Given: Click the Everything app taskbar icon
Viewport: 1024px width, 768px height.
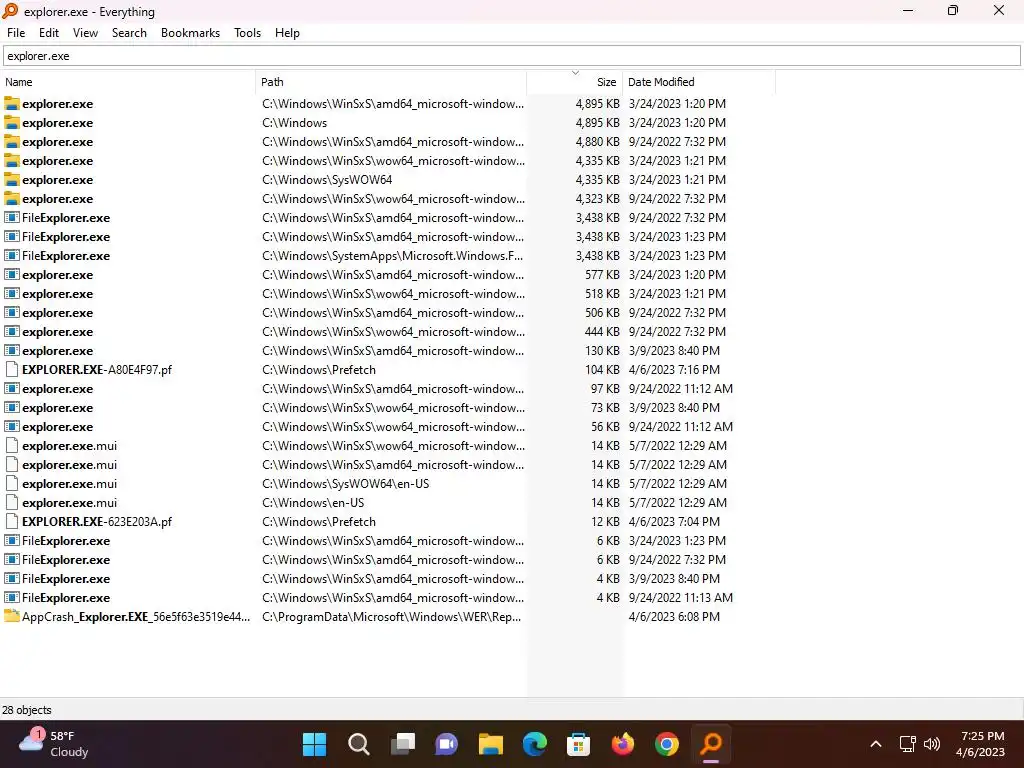Looking at the screenshot, I should (x=711, y=744).
